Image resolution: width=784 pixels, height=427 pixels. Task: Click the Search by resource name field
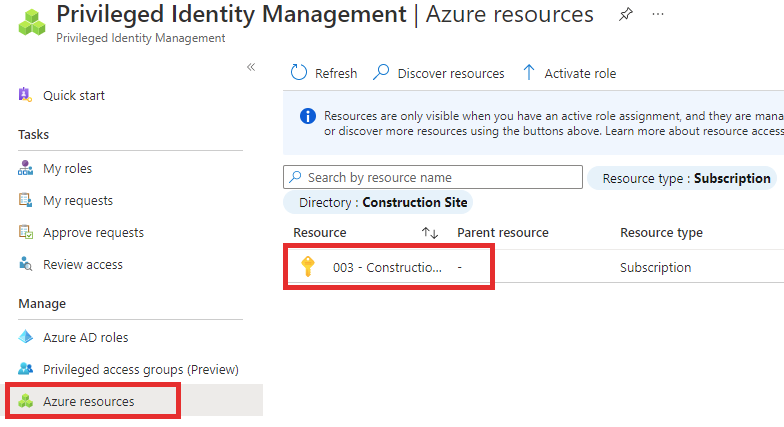pyautogui.click(x=433, y=177)
